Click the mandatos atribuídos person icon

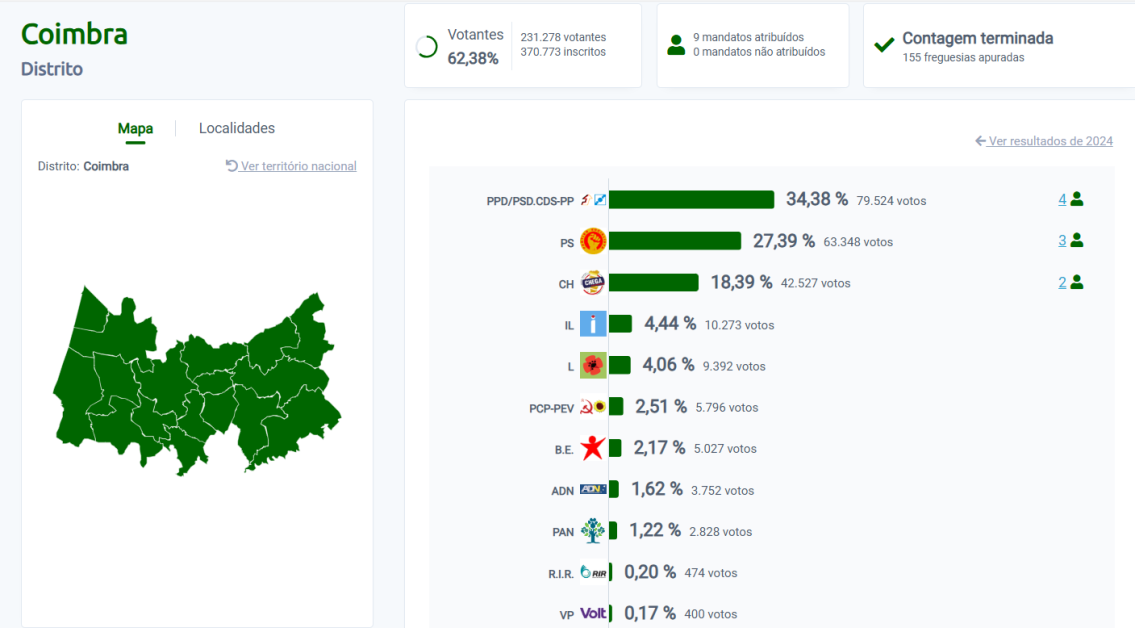[x=676, y=44]
